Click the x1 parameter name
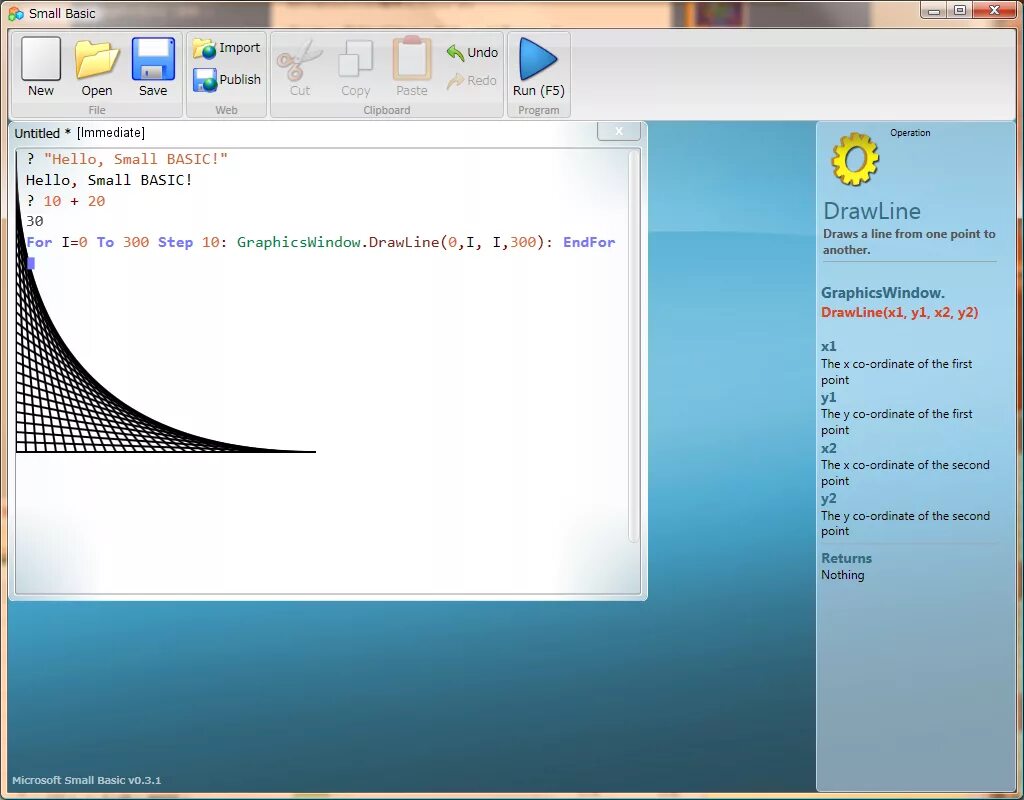 pos(829,346)
